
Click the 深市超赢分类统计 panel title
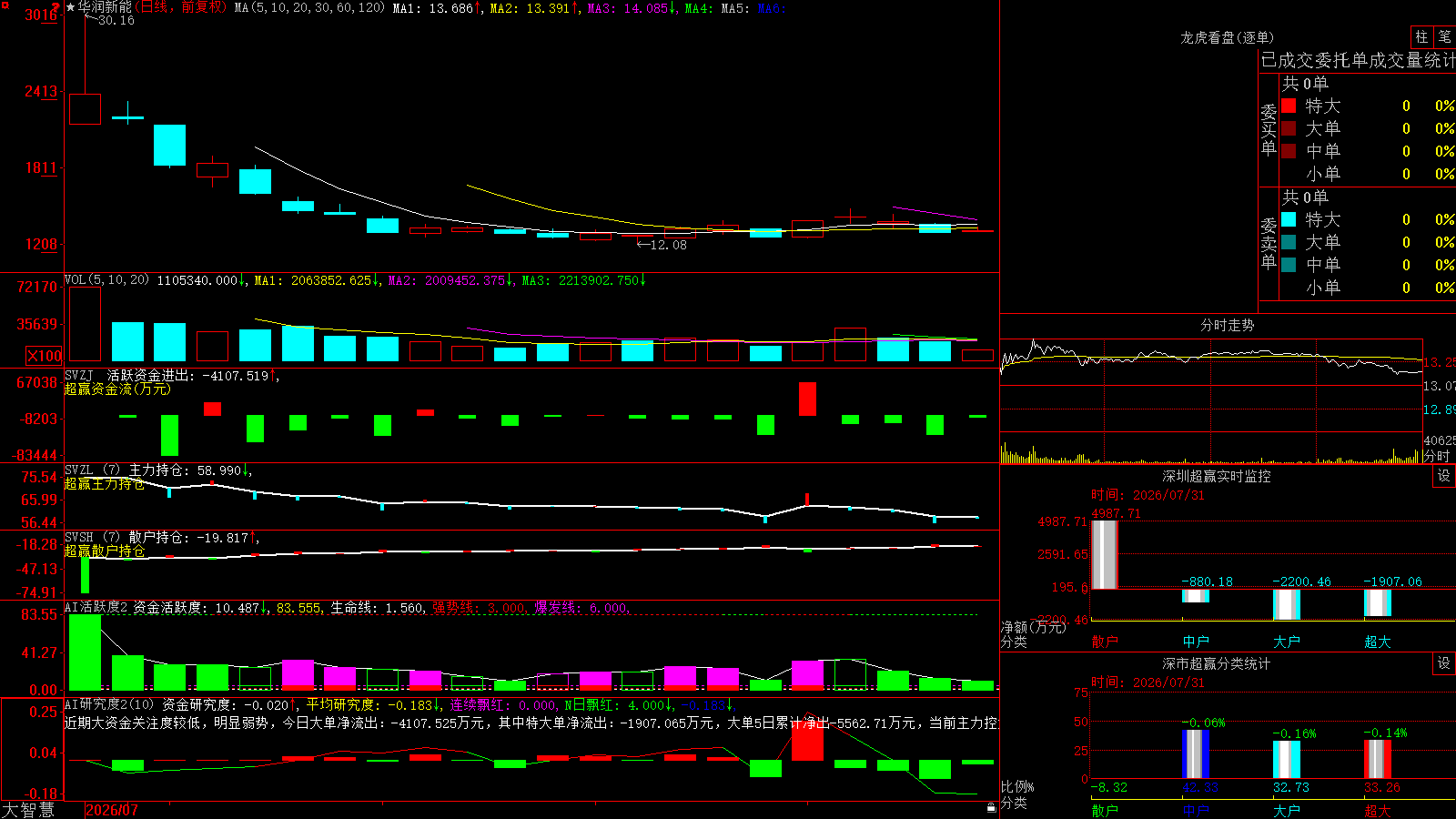[1217, 663]
